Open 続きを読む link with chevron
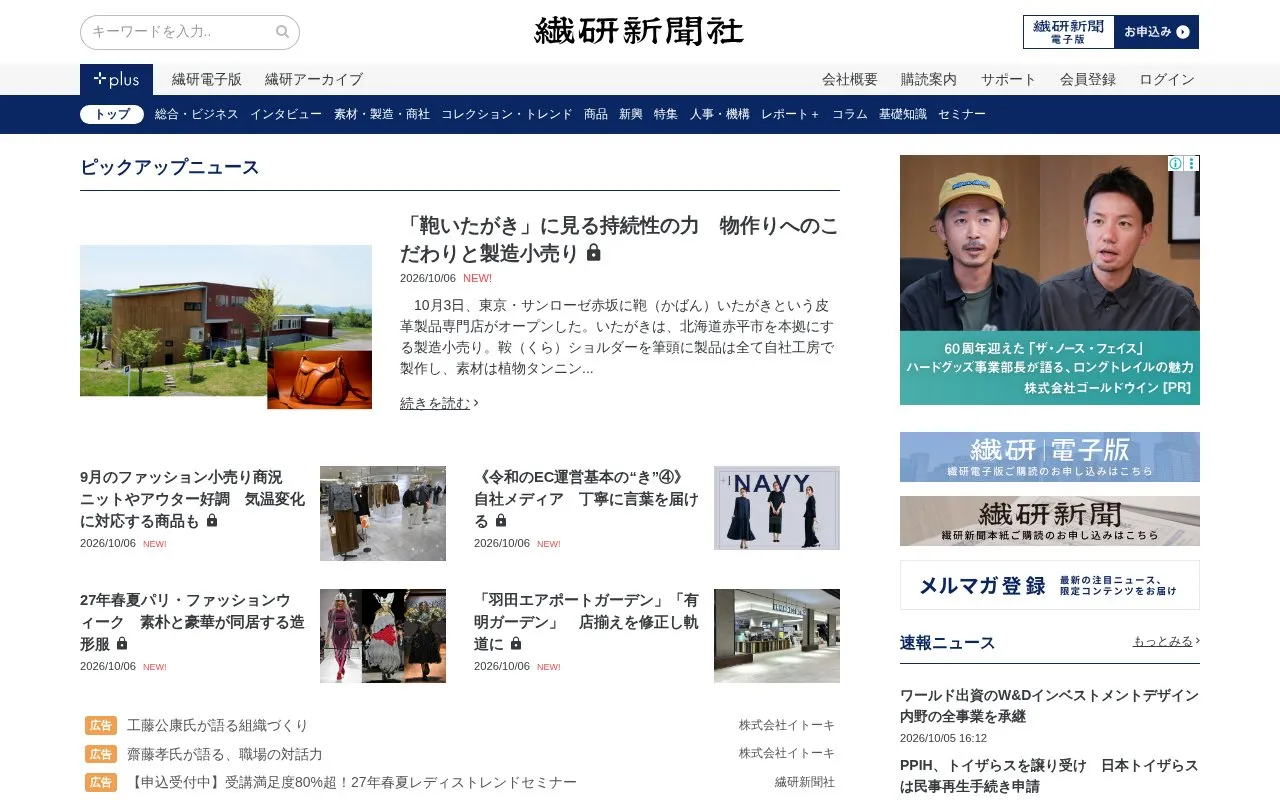This screenshot has width=1280, height=800. (440, 403)
